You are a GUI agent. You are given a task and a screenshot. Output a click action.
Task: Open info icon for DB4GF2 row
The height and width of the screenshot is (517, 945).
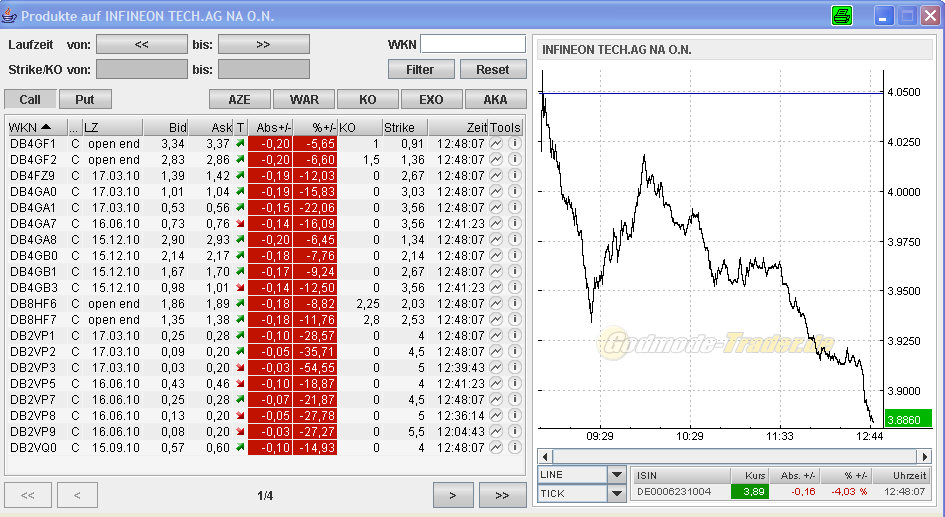[x=515, y=160]
